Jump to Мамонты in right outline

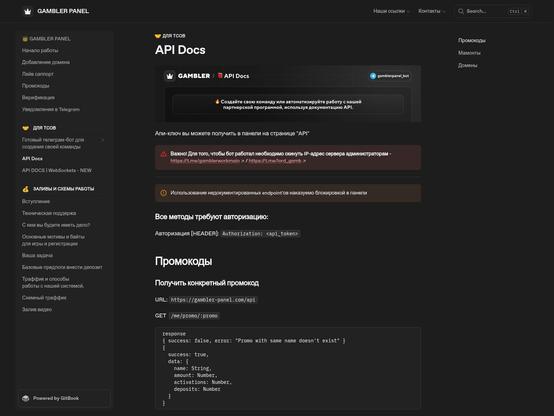click(x=469, y=53)
